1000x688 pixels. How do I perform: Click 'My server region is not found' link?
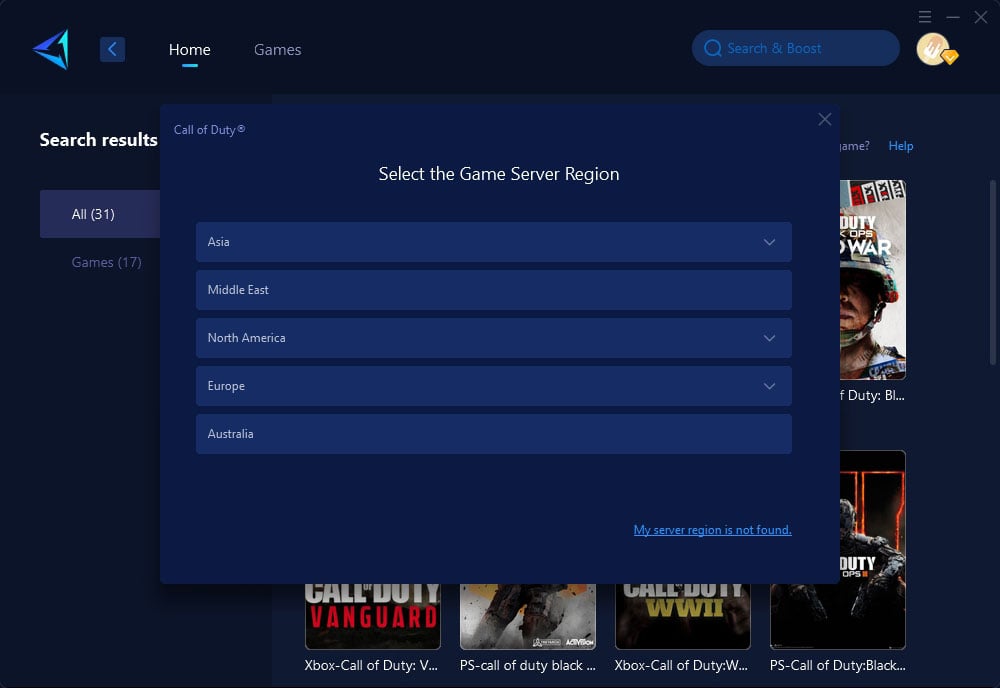click(712, 530)
